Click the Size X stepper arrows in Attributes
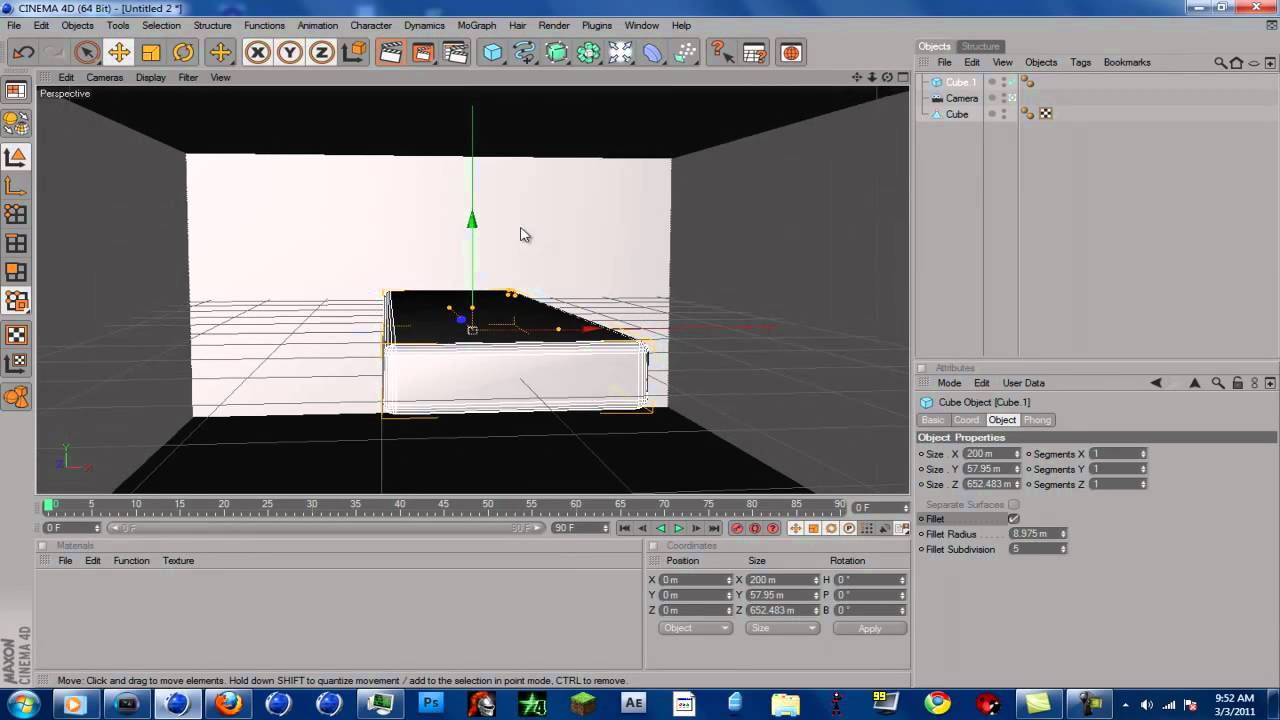1280x720 pixels. pos(1017,454)
